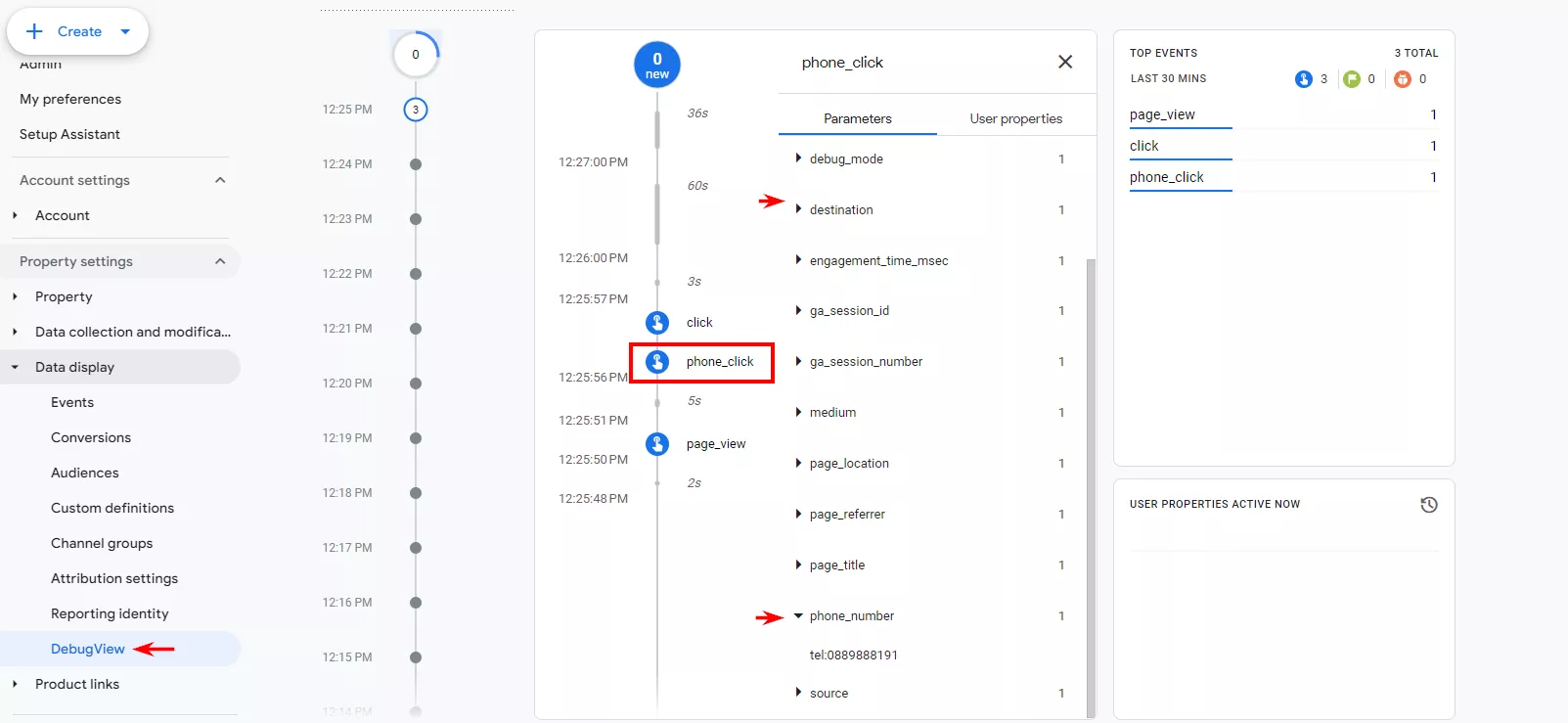
Task: Expand the ga_session_number parameter
Action: 798,361
